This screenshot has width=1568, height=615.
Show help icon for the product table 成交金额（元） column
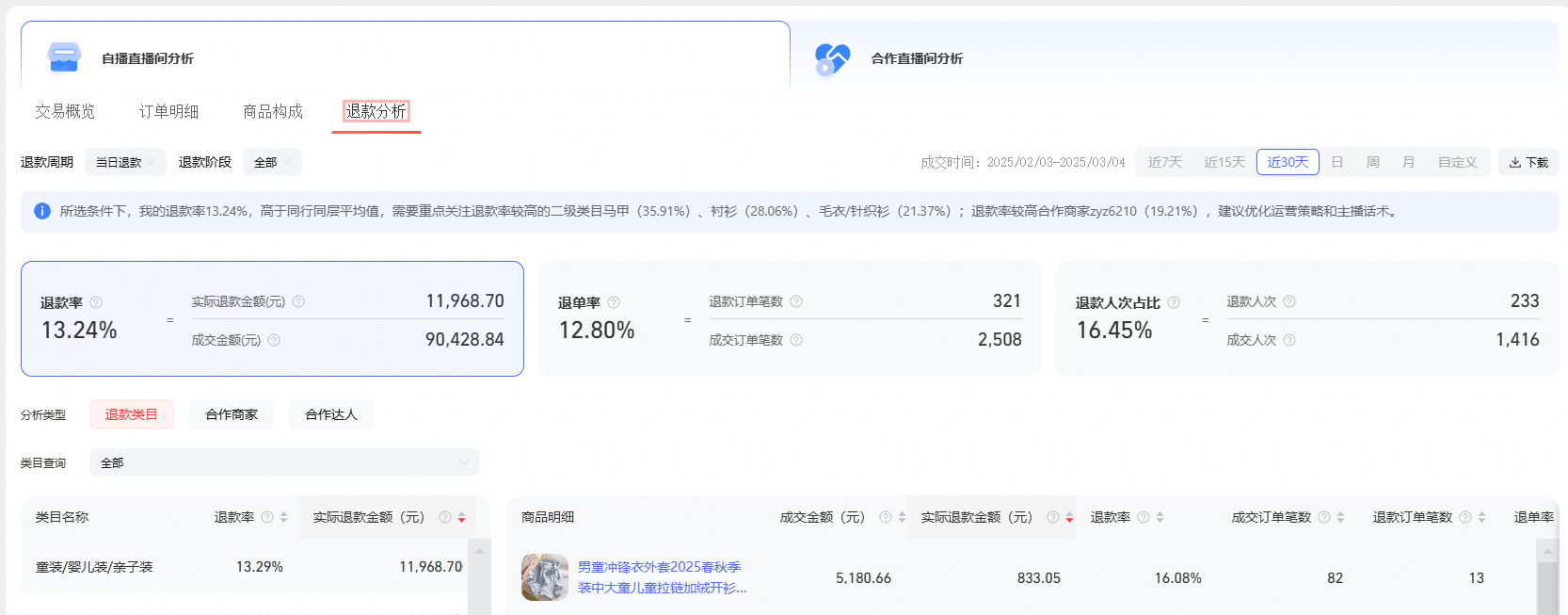(x=886, y=517)
